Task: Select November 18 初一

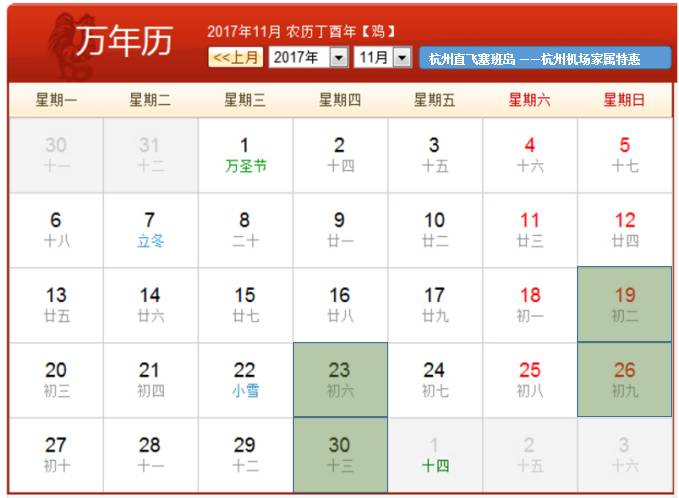Action: click(x=530, y=305)
